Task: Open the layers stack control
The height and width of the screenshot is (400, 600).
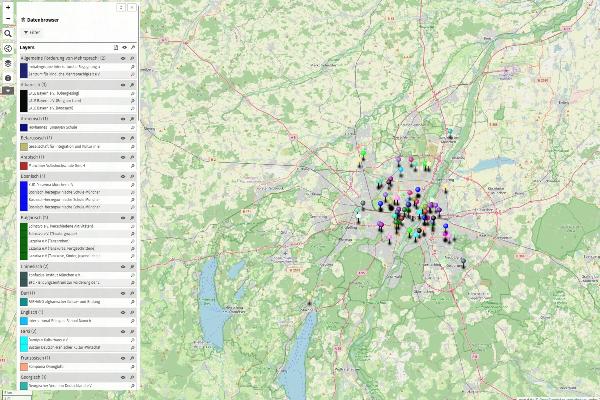Action: click(8, 63)
